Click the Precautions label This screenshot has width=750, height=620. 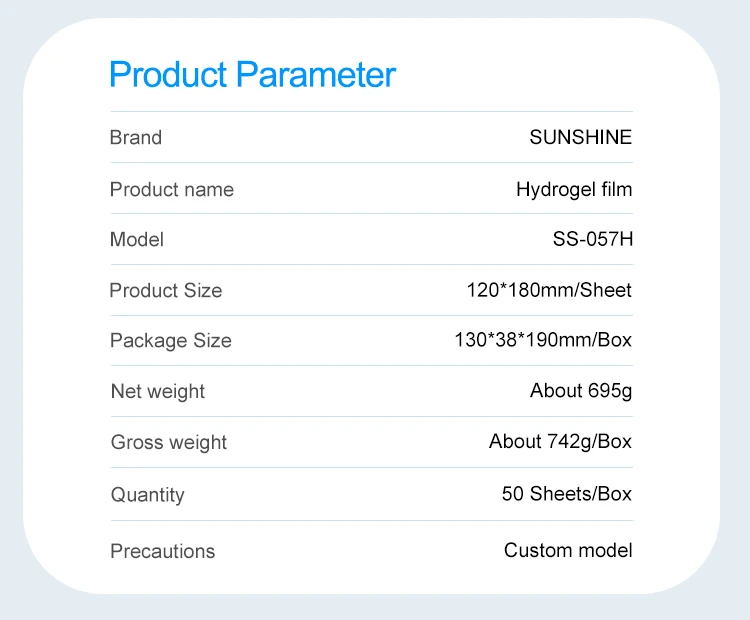pos(162,551)
